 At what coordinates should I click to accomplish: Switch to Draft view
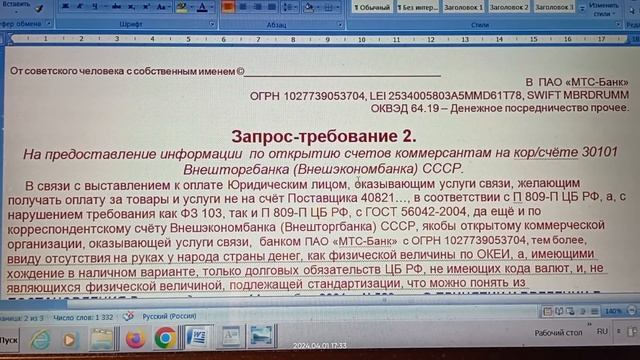pyautogui.click(x=594, y=311)
